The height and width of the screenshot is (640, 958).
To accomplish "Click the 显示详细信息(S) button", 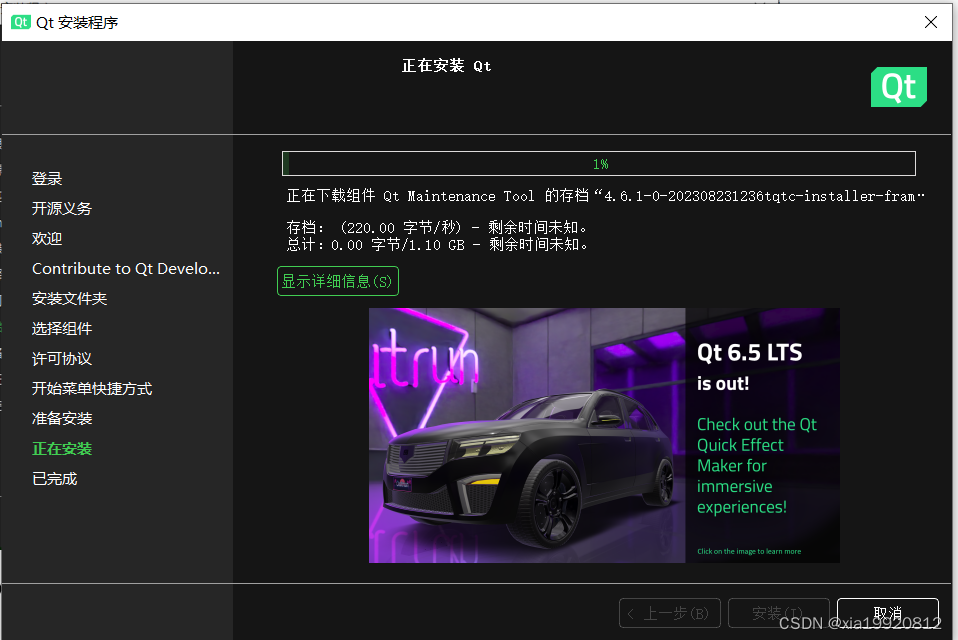I will [337, 281].
